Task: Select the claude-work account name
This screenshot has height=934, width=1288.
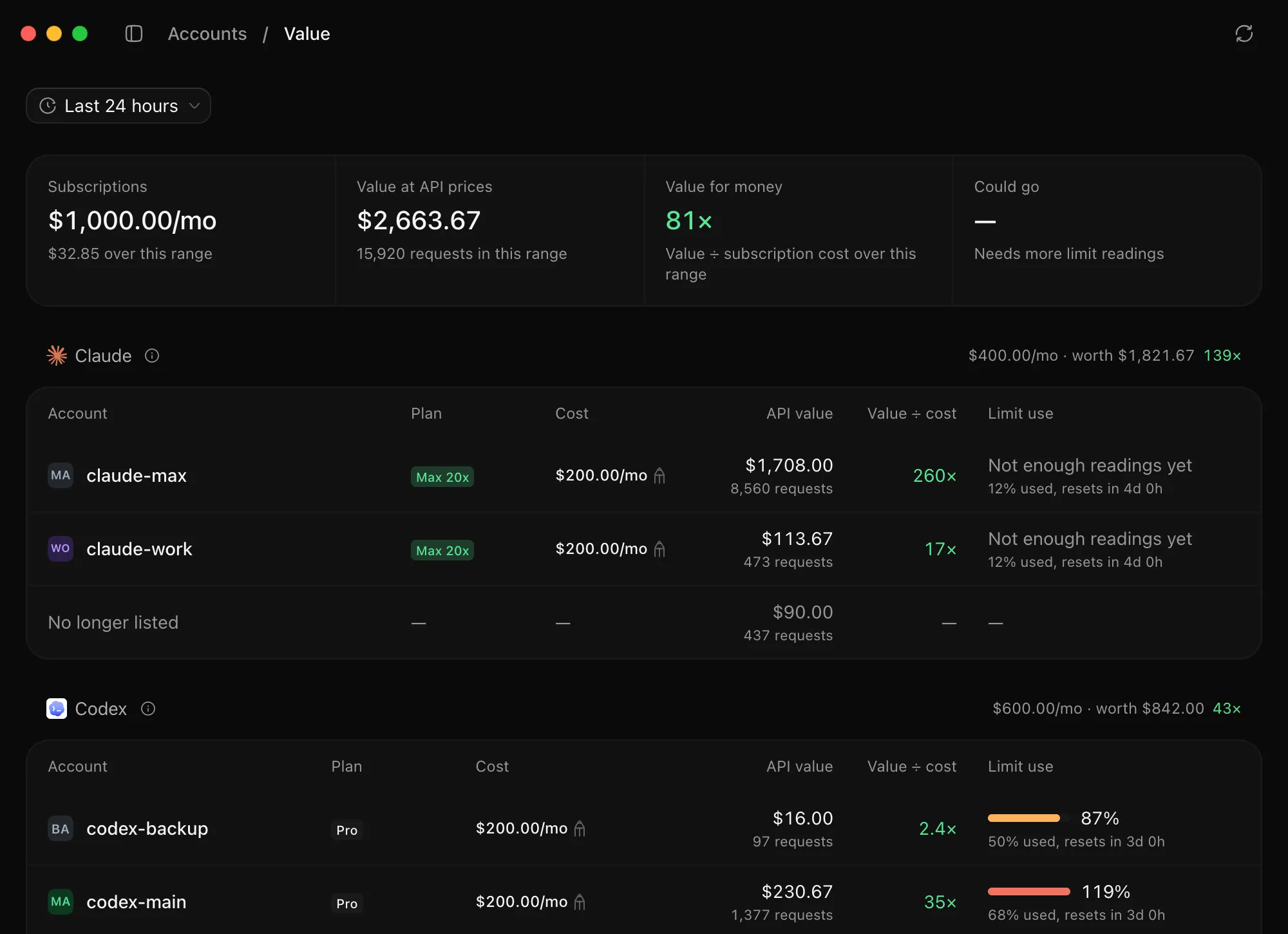Action: pos(139,549)
